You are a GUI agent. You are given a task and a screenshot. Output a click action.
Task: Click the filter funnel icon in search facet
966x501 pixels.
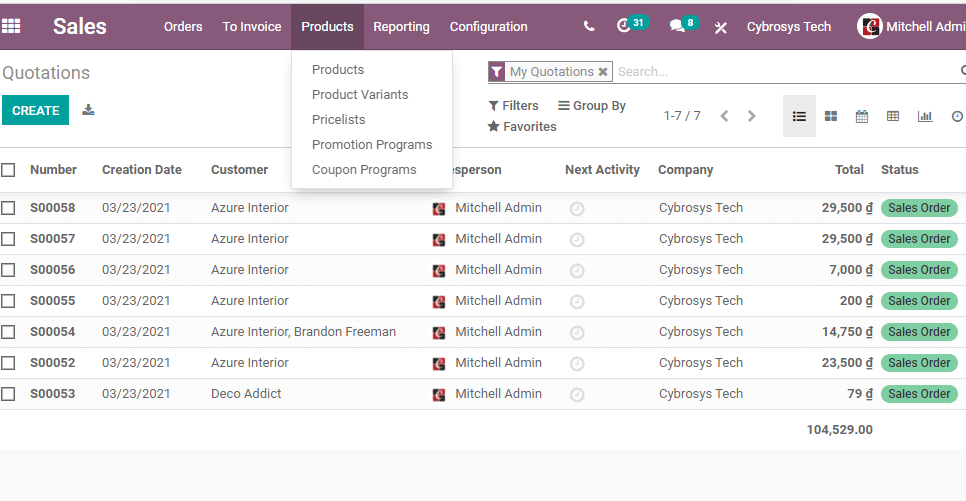(x=497, y=71)
